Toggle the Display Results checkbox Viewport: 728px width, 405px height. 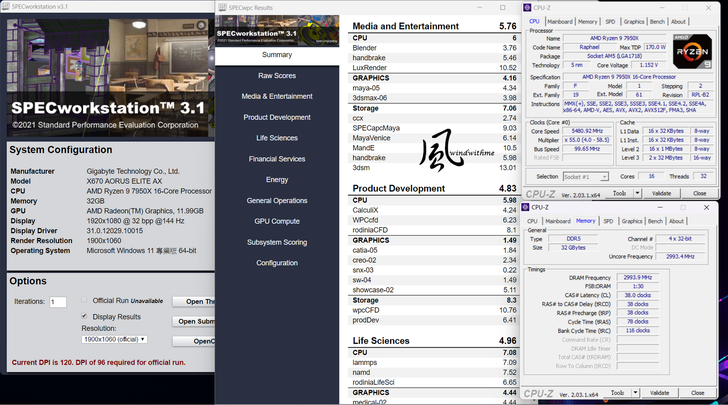coord(84,316)
